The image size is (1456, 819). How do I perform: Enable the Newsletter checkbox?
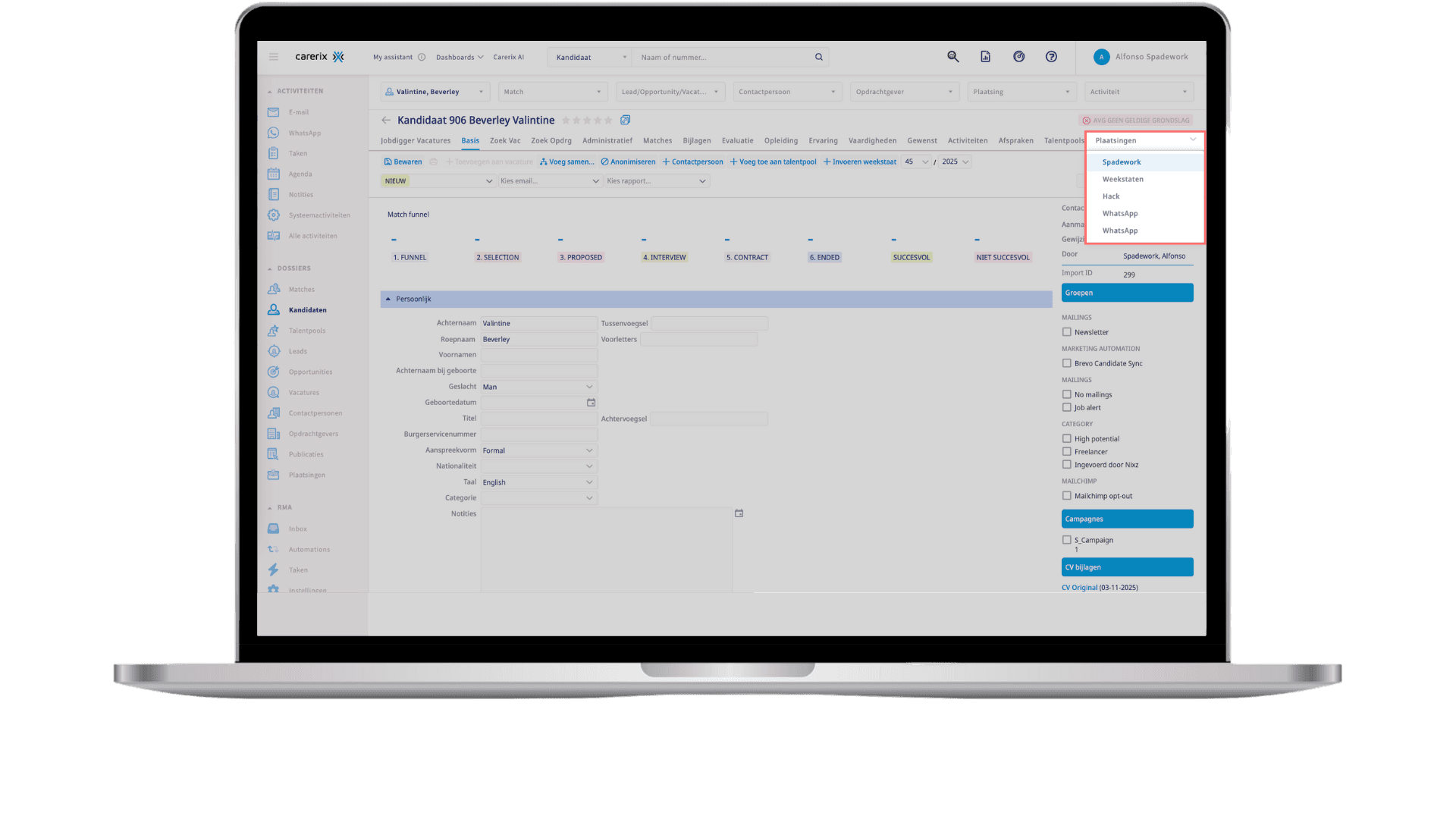(x=1067, y=332)
